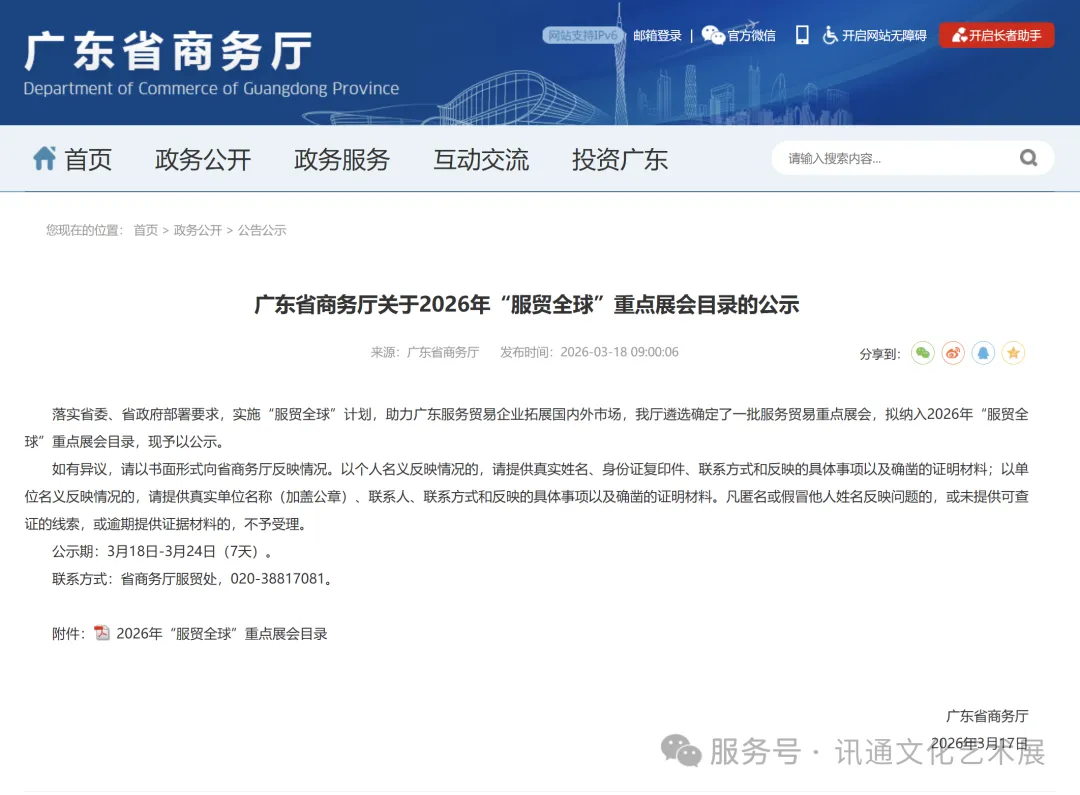
Task: Click the 分享到 label
Action: click(880, 354)
